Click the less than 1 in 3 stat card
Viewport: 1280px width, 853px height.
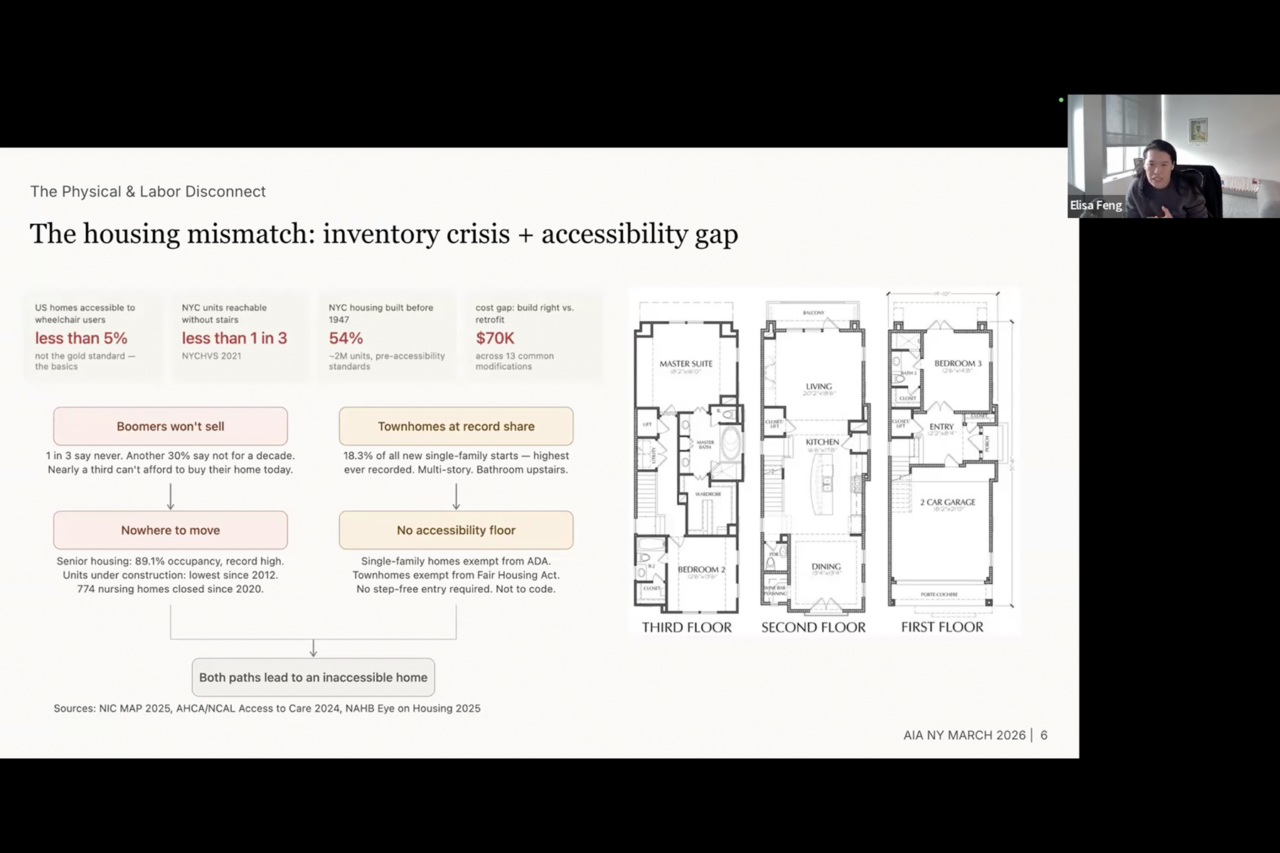click(240, 337)
